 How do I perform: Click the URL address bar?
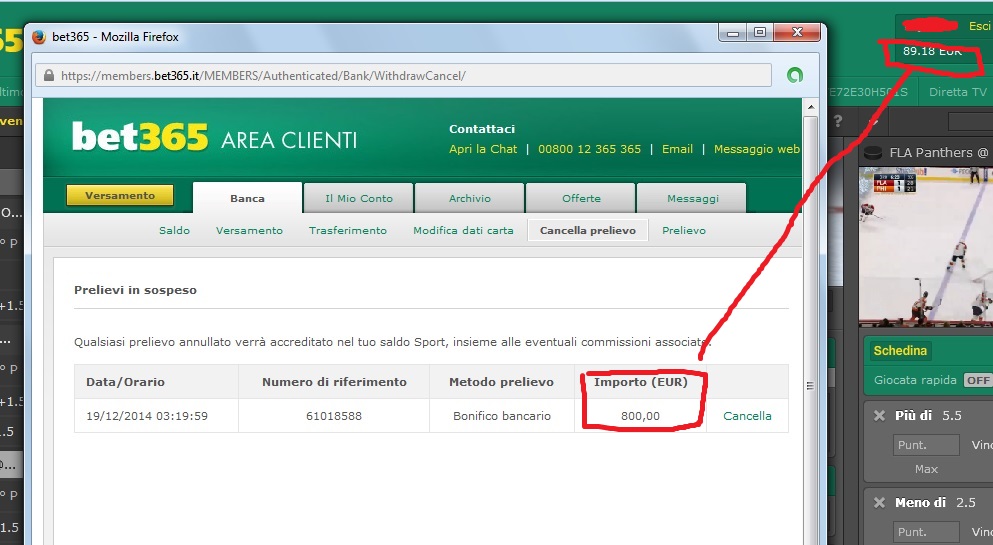click(x=403, y=75)
